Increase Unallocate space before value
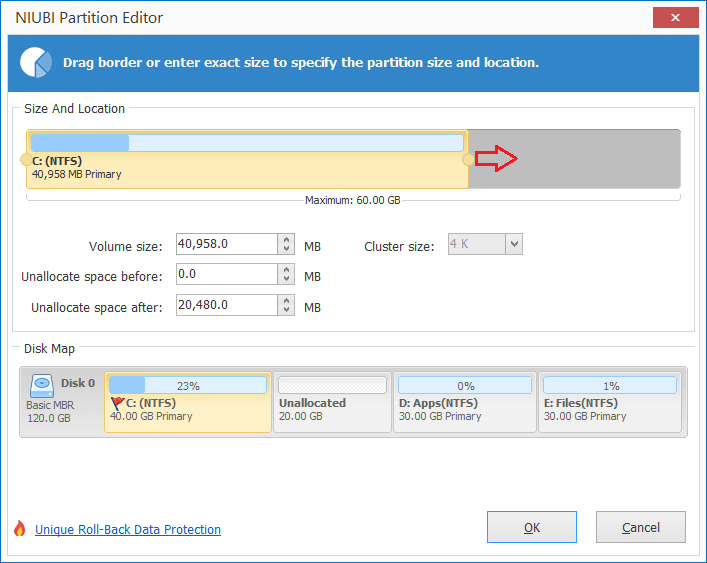This screenshot has width=707, height=563. [x=286, y=270]
